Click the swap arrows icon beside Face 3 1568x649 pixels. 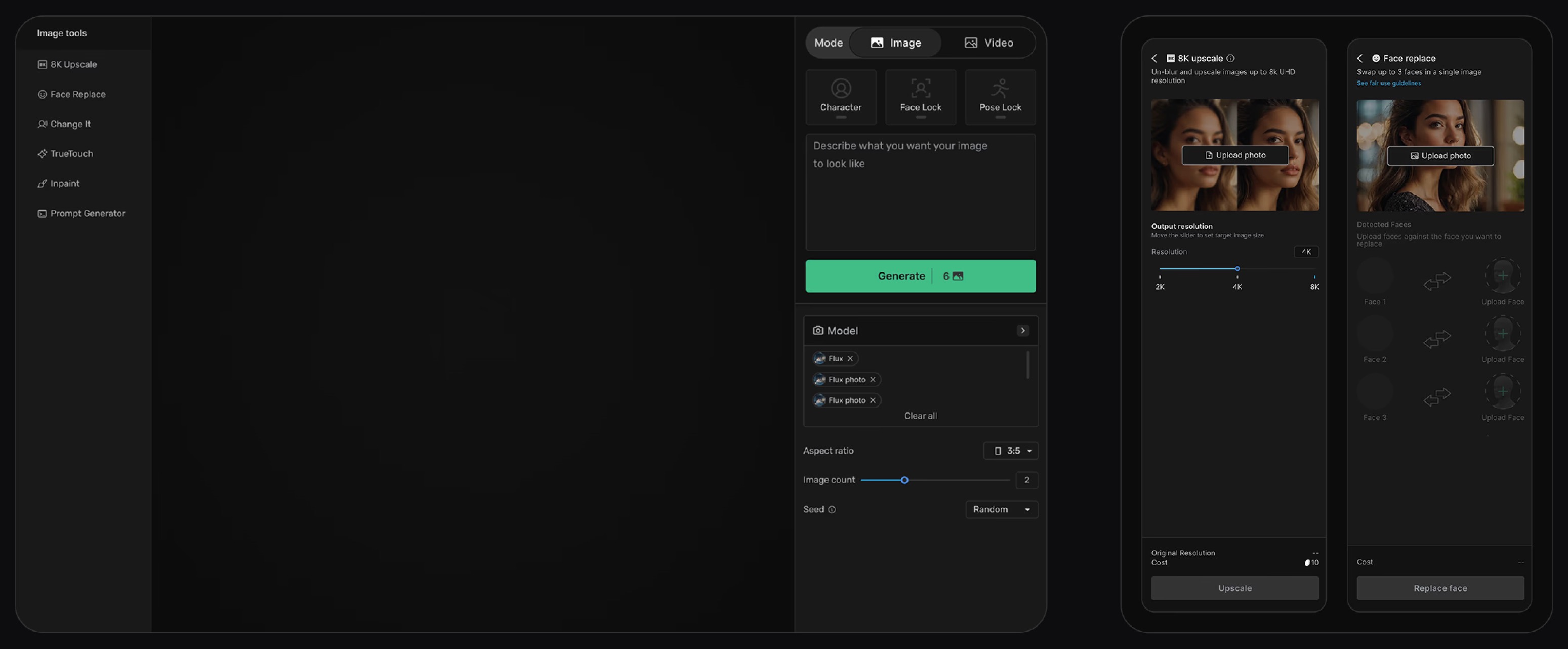[x=1437, y=397]
